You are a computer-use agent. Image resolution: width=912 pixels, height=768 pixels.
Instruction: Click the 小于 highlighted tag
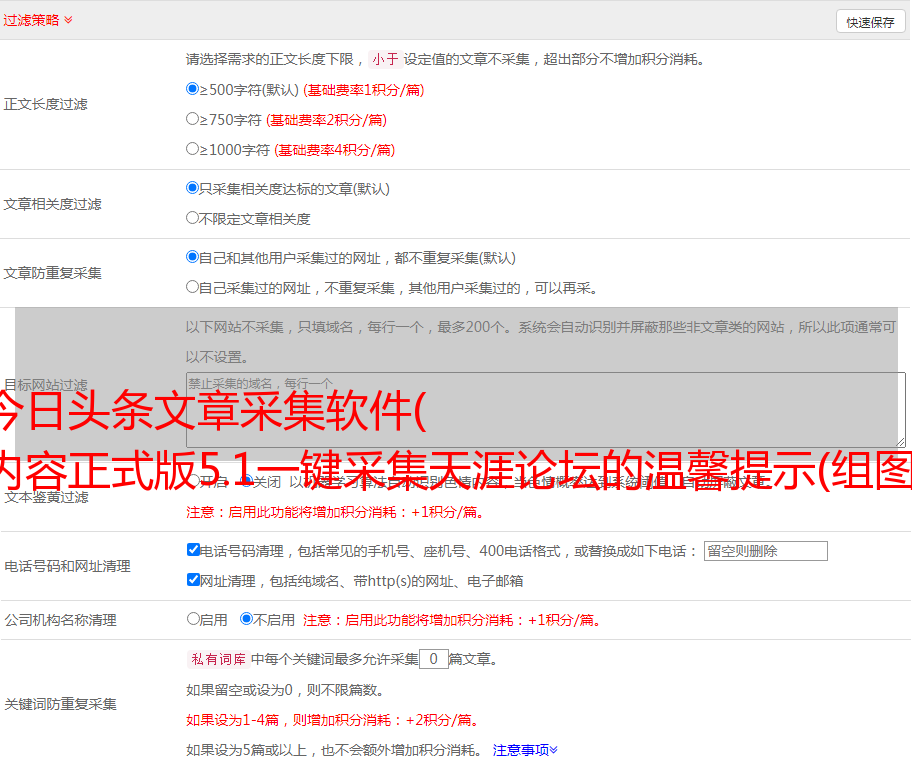(x=385, y=59)
